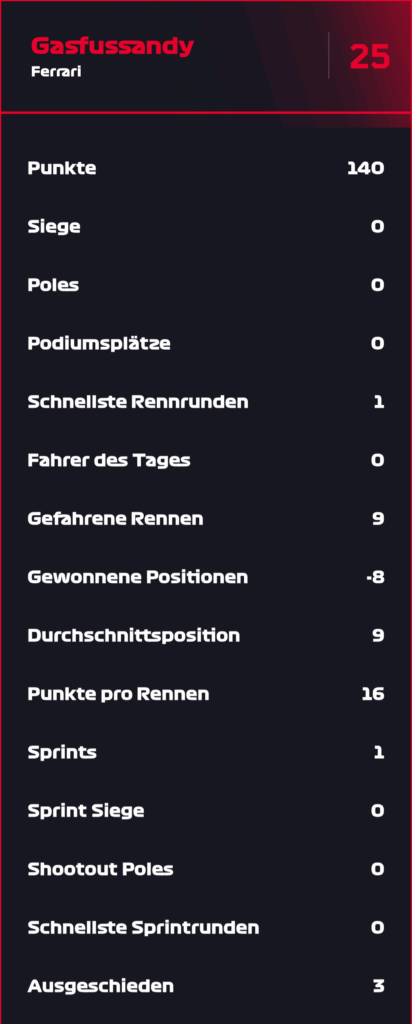Click the Gefahrene Rennen label
This screenshot has width=412, height=1024.
(x=116, y=519)
